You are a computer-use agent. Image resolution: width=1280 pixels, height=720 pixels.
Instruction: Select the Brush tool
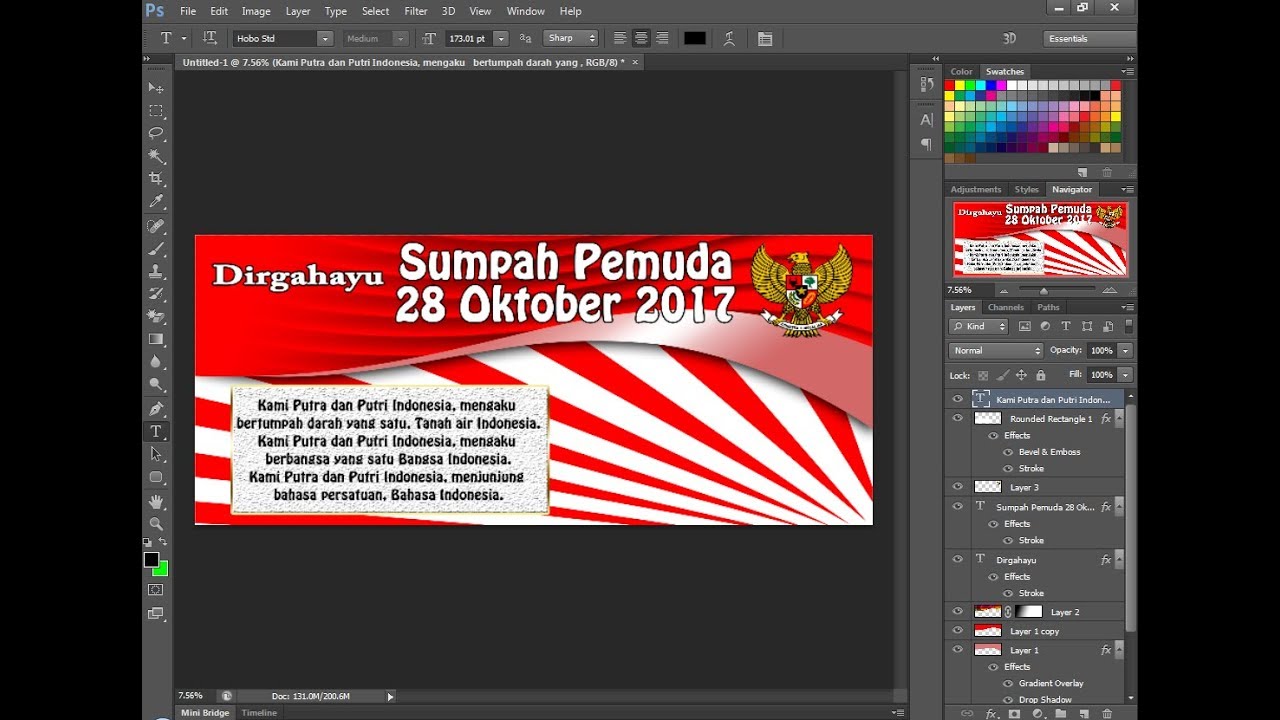tap(156, 249)
